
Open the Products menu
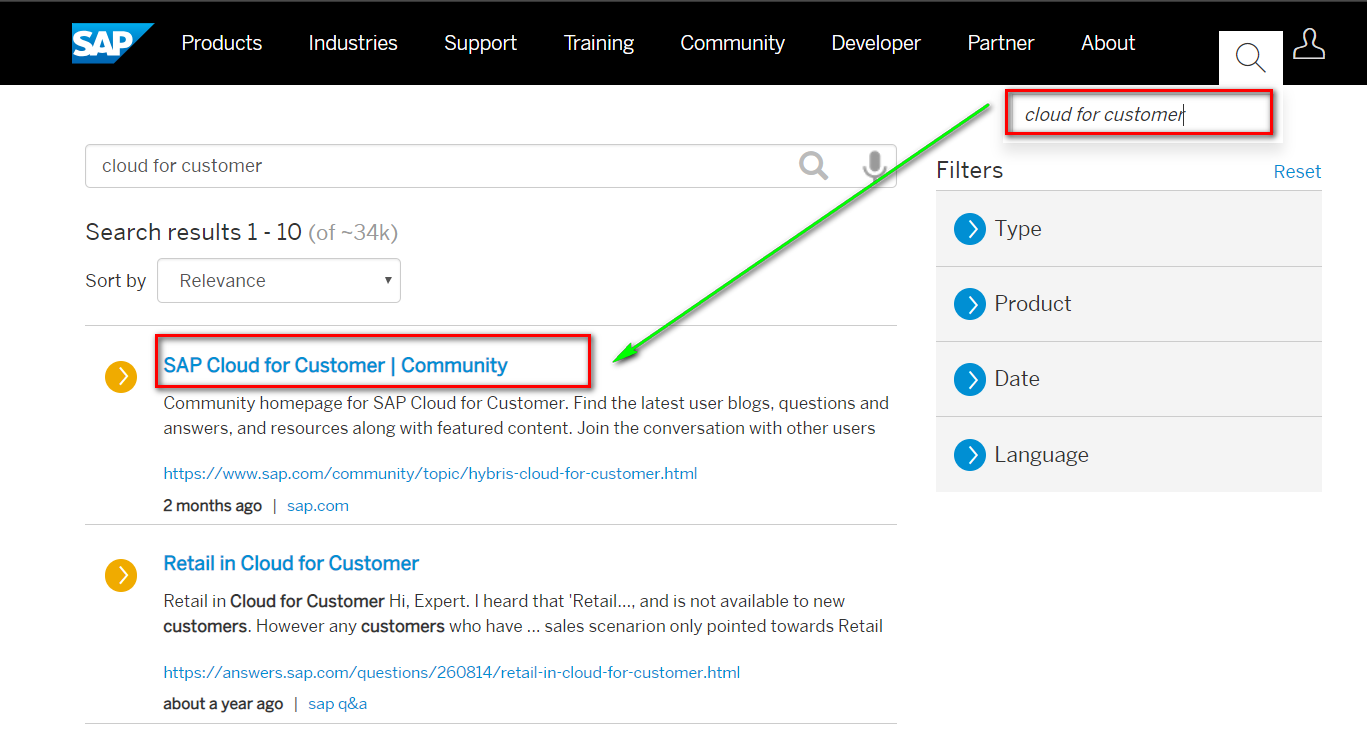(x=222, y=43)
